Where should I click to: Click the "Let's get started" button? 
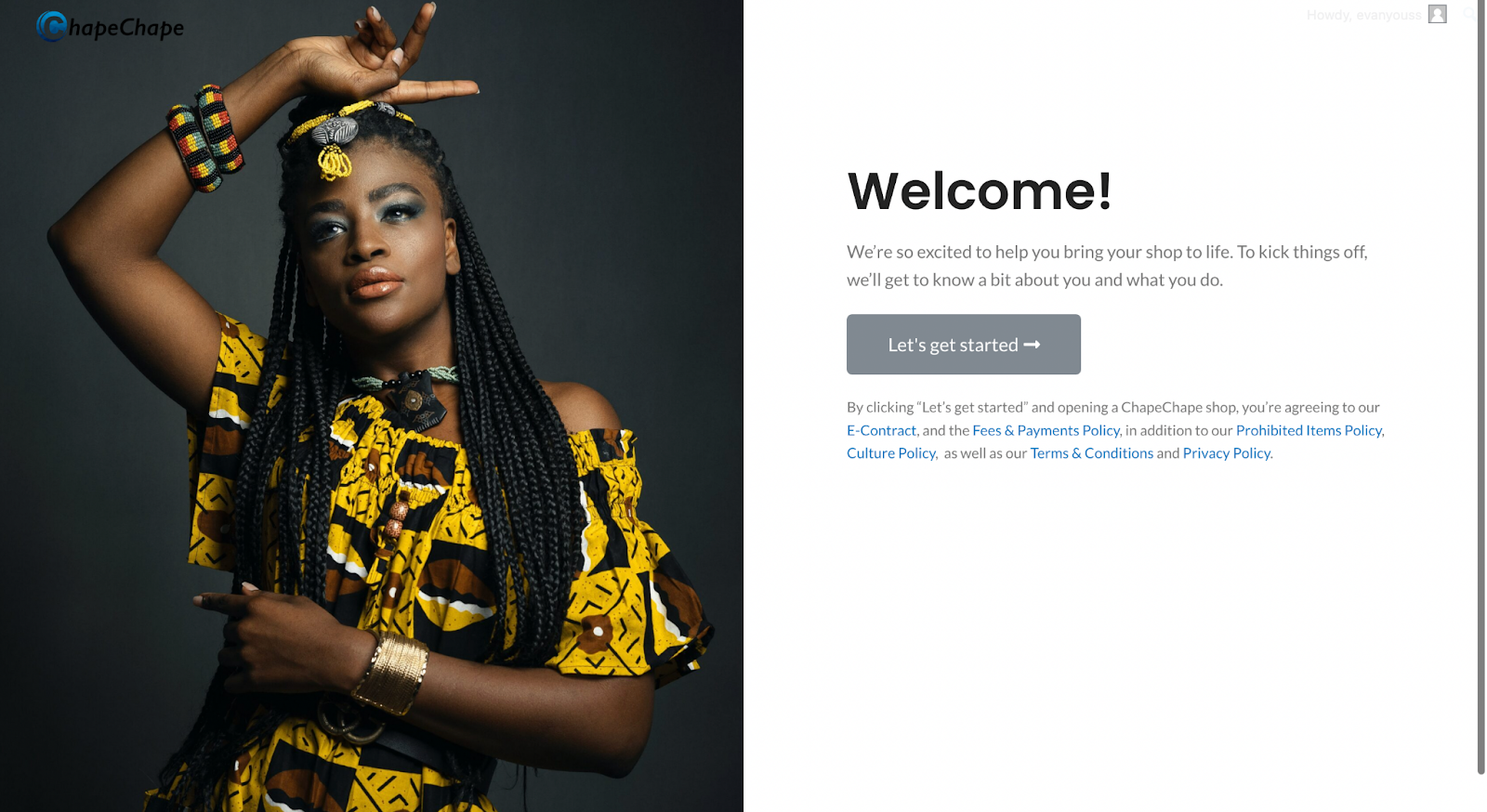963,345
